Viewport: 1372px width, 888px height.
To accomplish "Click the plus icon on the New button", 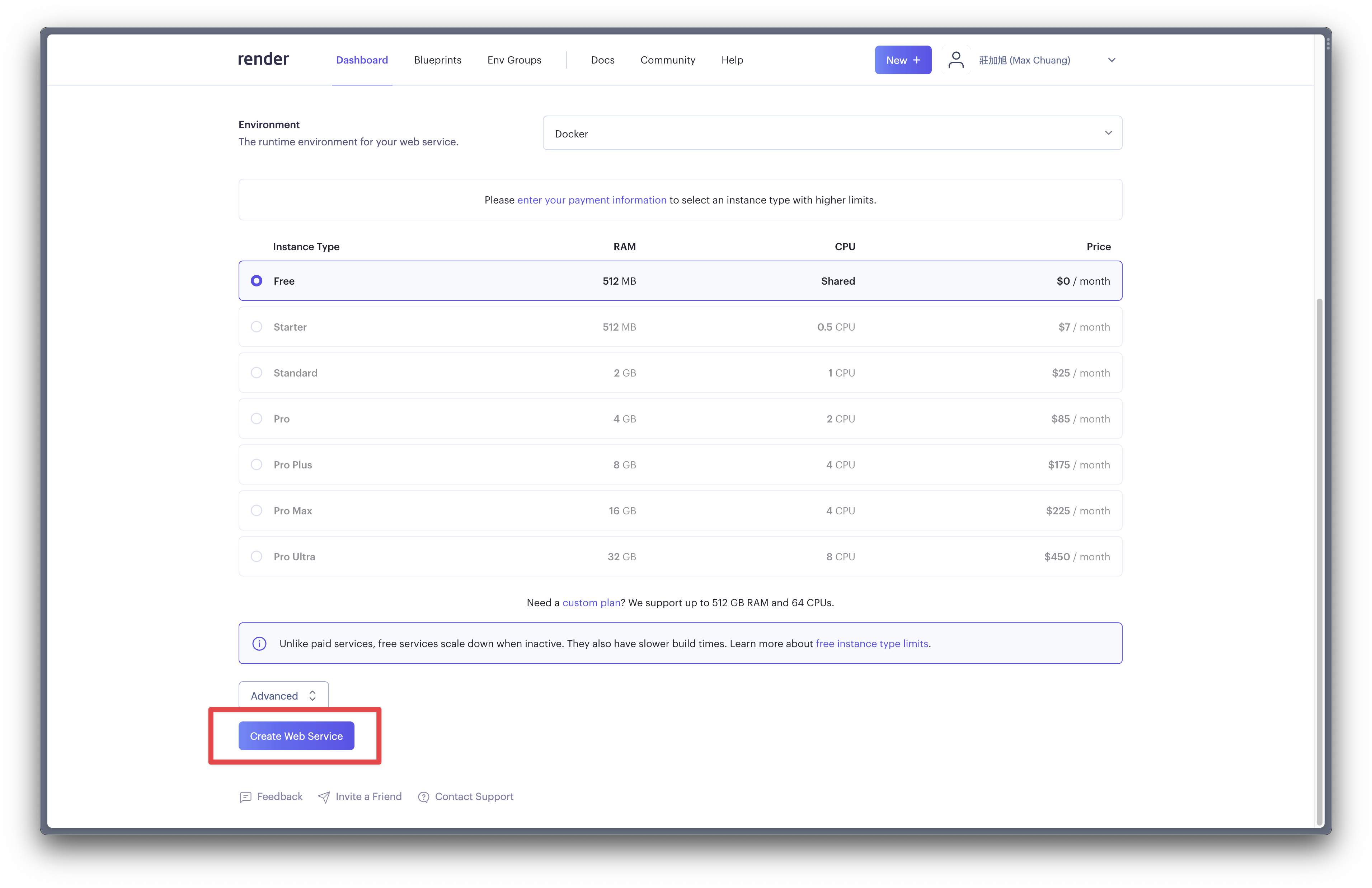I will (x=917, y=60).
